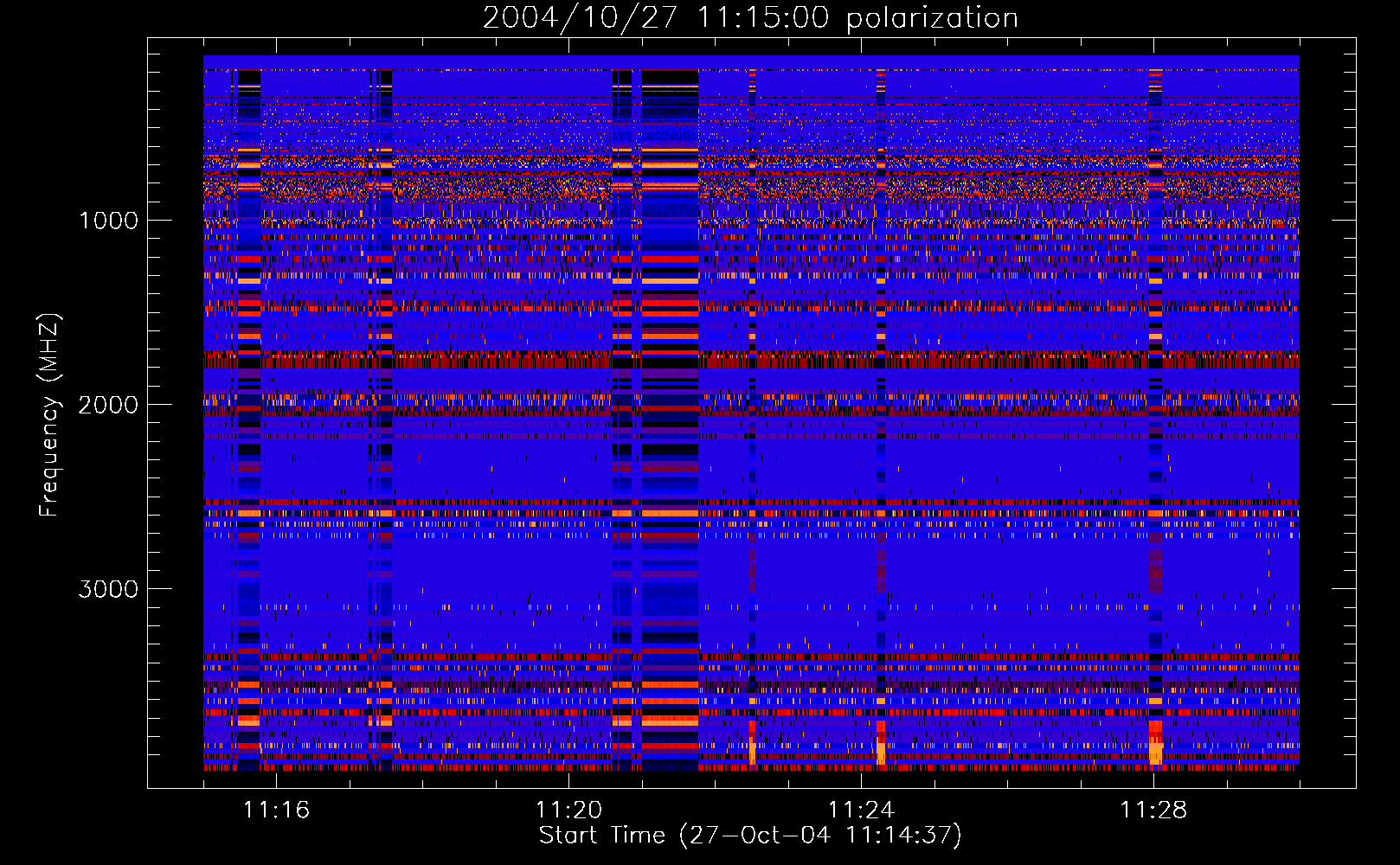Click the "Start Time (27-Oct-04 11:14:37)" label
Image resolution: width=1400 pixels, height=865 pixels.
tap(750, 836)
